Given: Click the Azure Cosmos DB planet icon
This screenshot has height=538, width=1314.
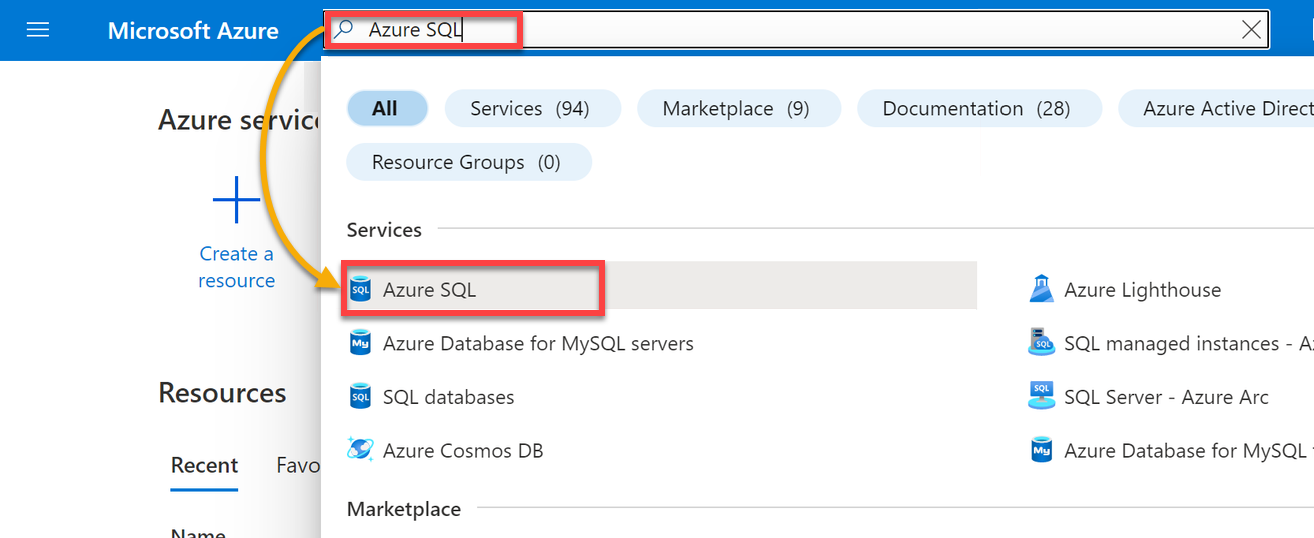Looking at the screenshot, I should click(360, 450).
